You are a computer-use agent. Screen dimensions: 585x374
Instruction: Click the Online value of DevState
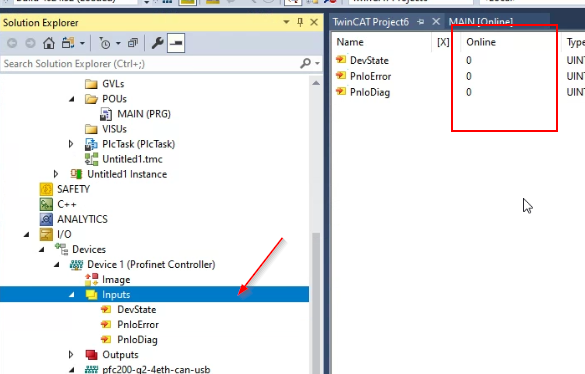click(x=469, y=60)
